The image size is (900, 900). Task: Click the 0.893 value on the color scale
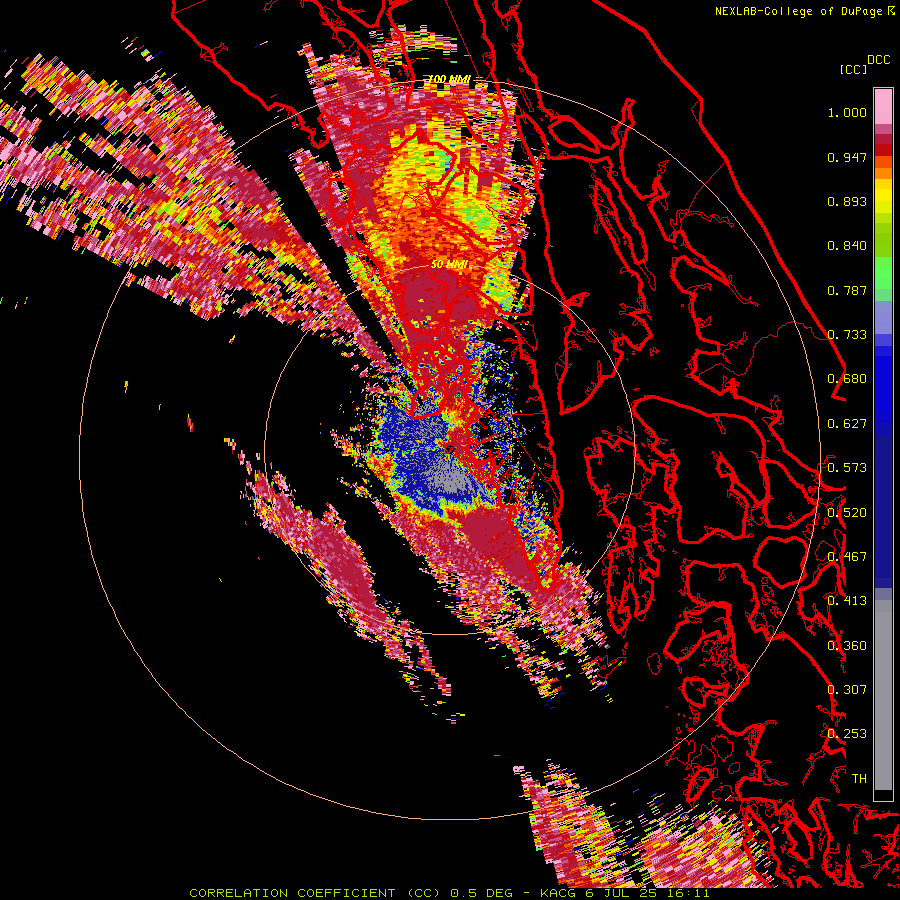847,201
